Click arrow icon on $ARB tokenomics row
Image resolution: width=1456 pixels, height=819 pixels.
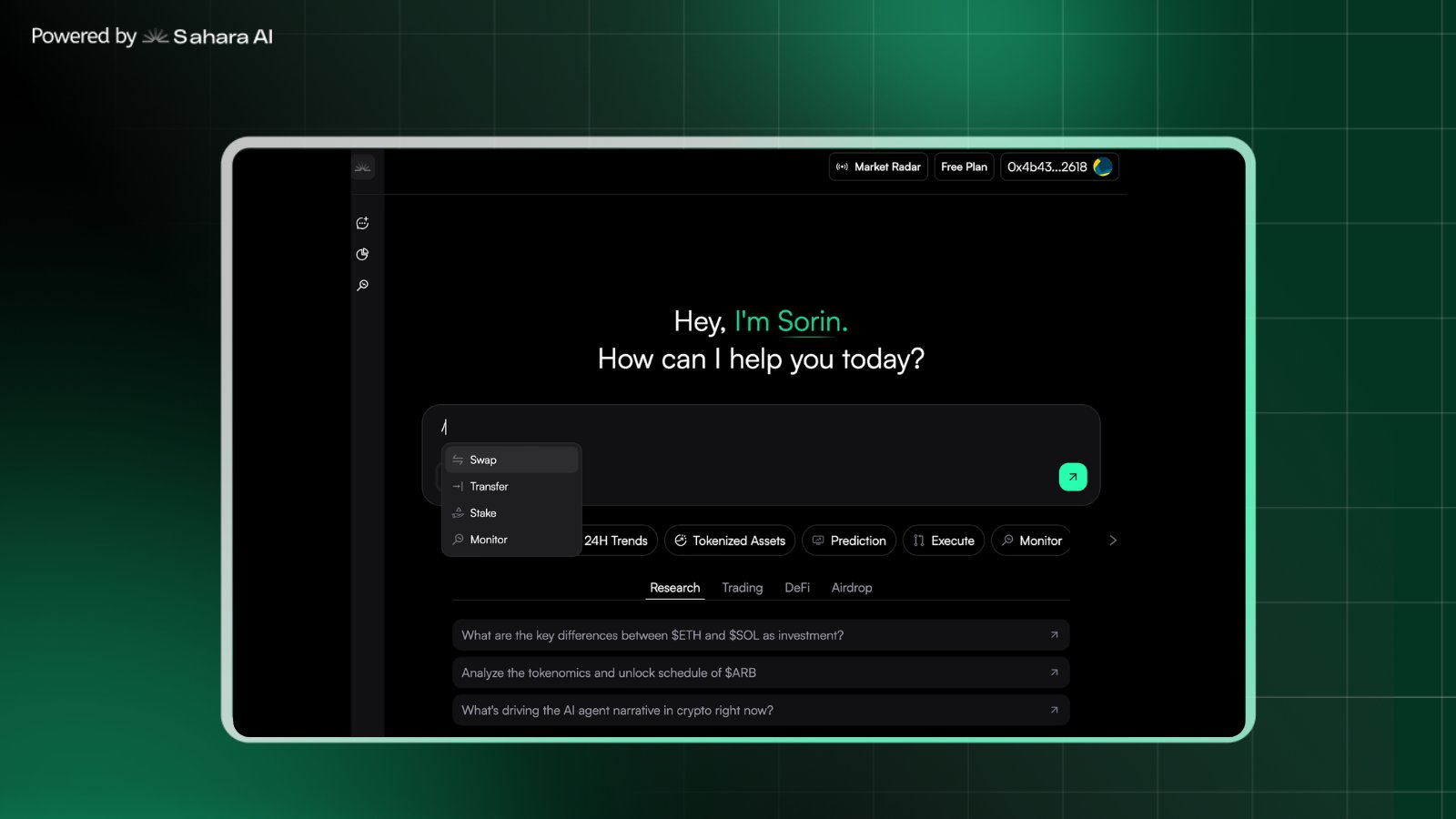pos(1054,672)
